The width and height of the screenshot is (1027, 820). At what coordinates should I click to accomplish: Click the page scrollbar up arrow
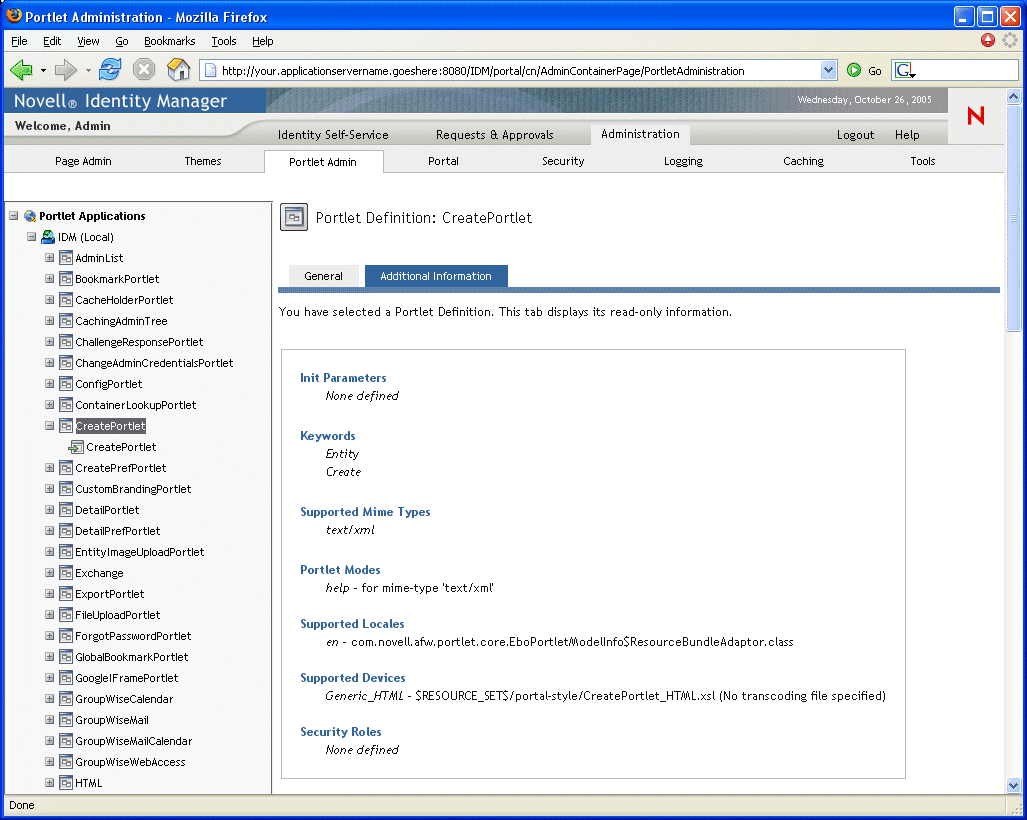tap(1013, 96)
